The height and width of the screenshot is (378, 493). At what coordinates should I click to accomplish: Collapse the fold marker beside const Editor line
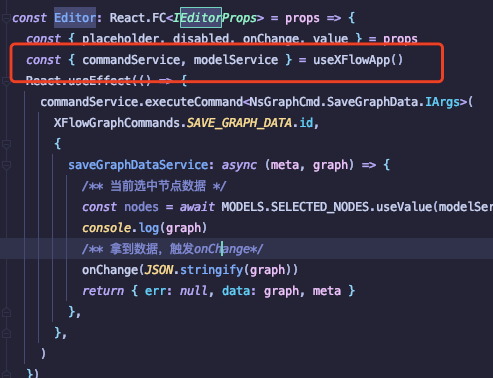pyautogui.click(x=6, y=18)
